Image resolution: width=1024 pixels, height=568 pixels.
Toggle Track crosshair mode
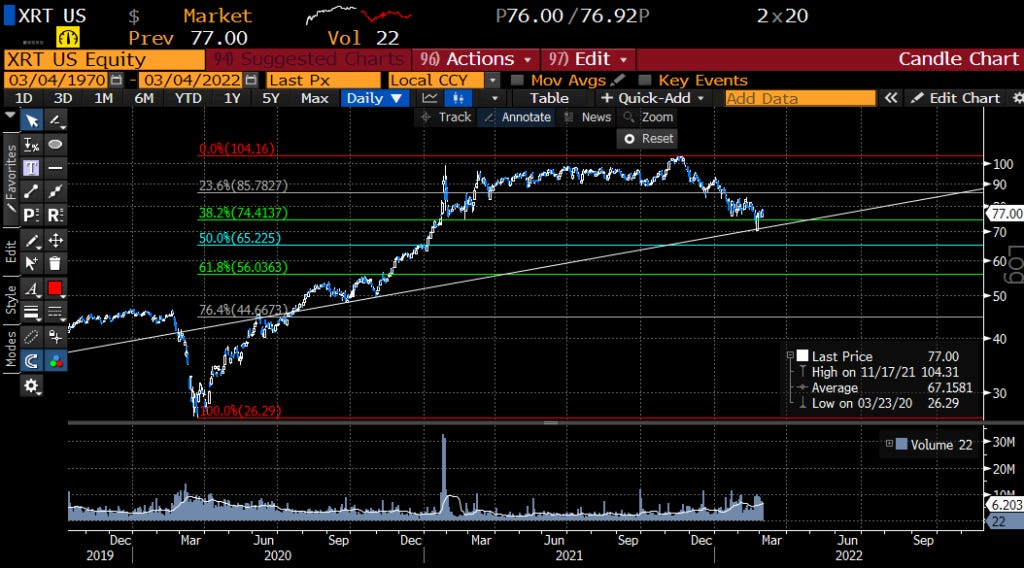pos(446,118)
